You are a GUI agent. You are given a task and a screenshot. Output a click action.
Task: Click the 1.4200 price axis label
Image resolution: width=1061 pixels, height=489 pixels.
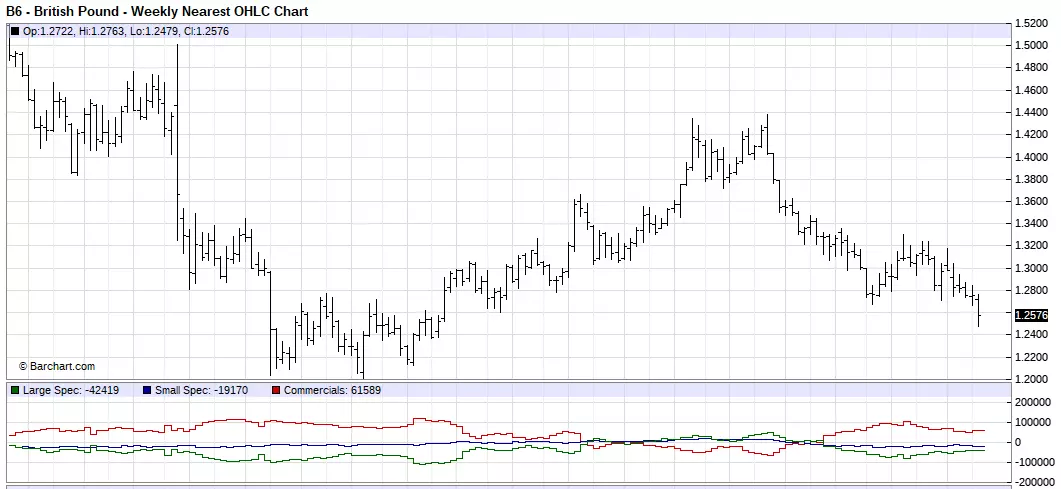[x=1031, y=135]
